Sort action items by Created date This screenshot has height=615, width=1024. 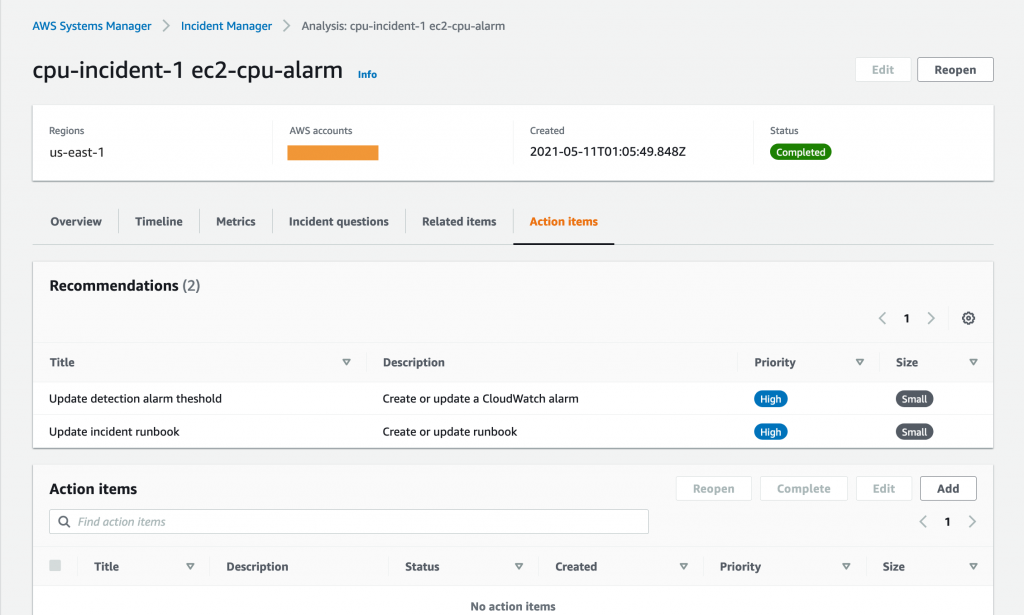pos(684,565)
